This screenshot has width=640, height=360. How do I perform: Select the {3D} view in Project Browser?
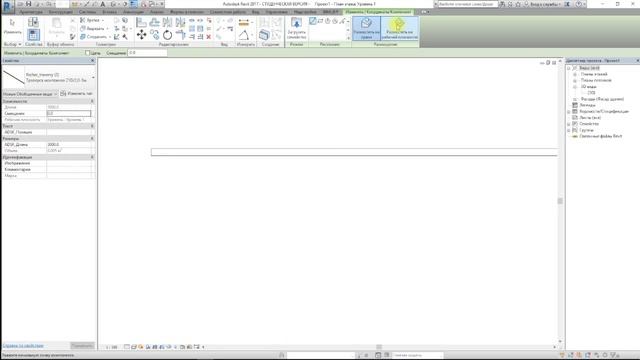[x=591, y=93]
